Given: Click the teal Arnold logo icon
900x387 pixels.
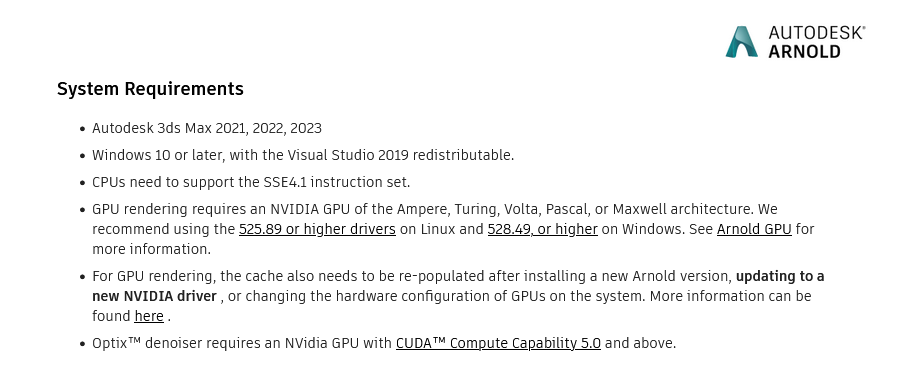Looking at the screenshot, I should tap(742, 42).
